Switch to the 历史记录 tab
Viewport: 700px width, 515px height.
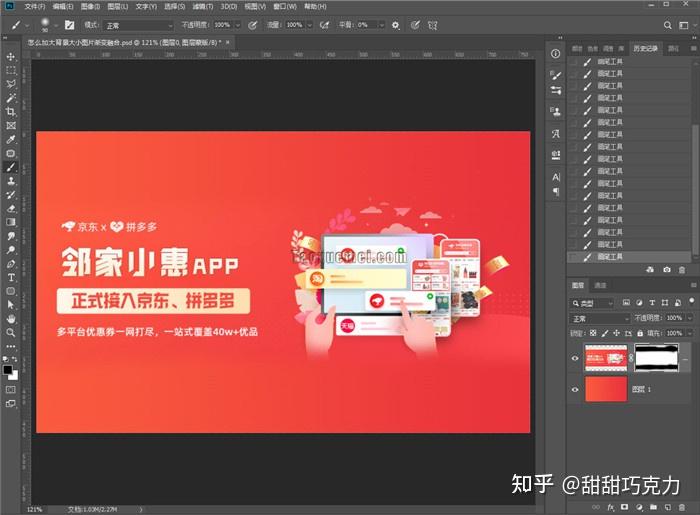click(x=645, y=48)
